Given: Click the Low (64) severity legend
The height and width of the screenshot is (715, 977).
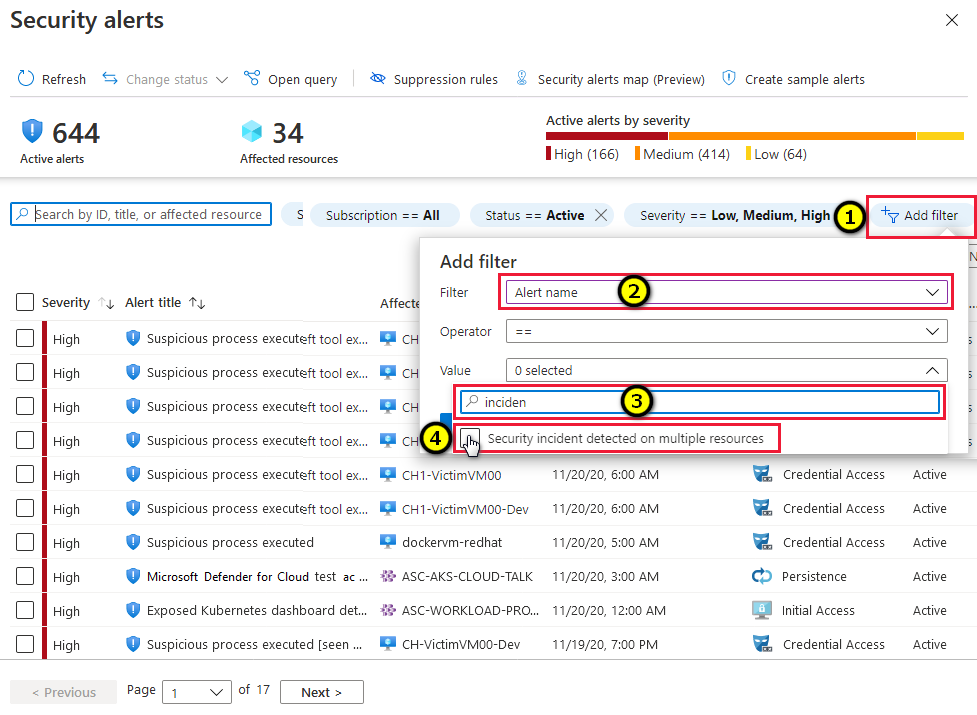Looking at the screenshot, I should (776, 154).
